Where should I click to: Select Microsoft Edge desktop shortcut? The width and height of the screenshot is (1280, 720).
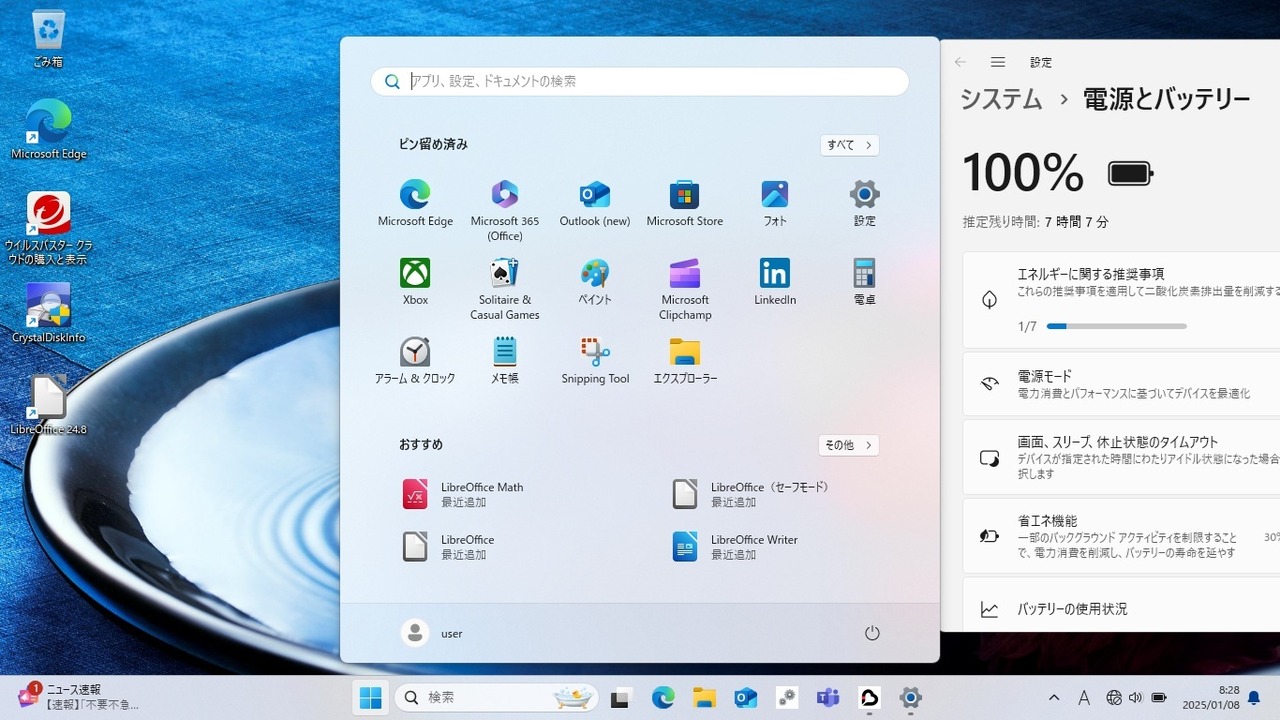[x=48, y=130]
